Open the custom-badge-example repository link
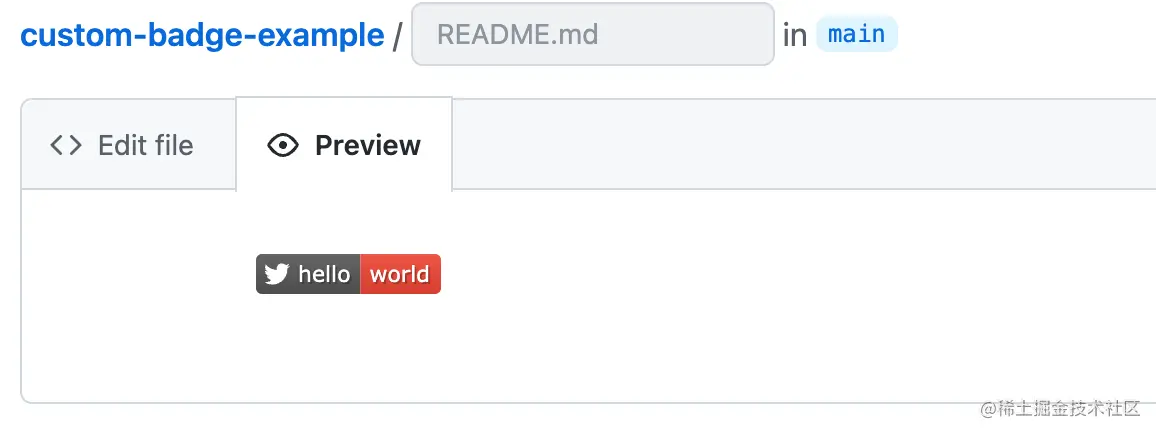This screenshot has height=434, width=1156. tap(202, 35)
